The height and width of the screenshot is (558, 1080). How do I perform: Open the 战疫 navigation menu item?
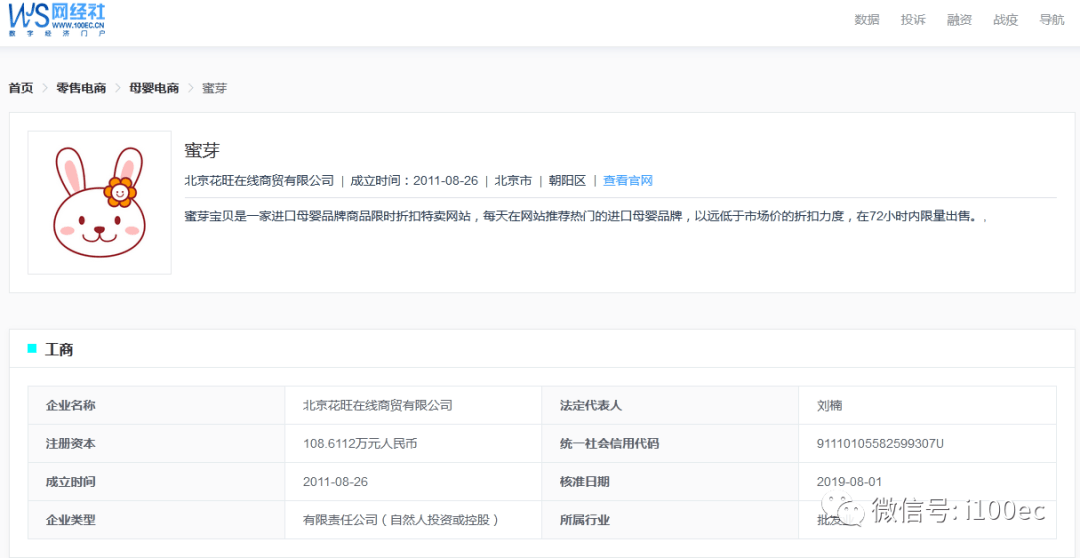[1005, 19]
